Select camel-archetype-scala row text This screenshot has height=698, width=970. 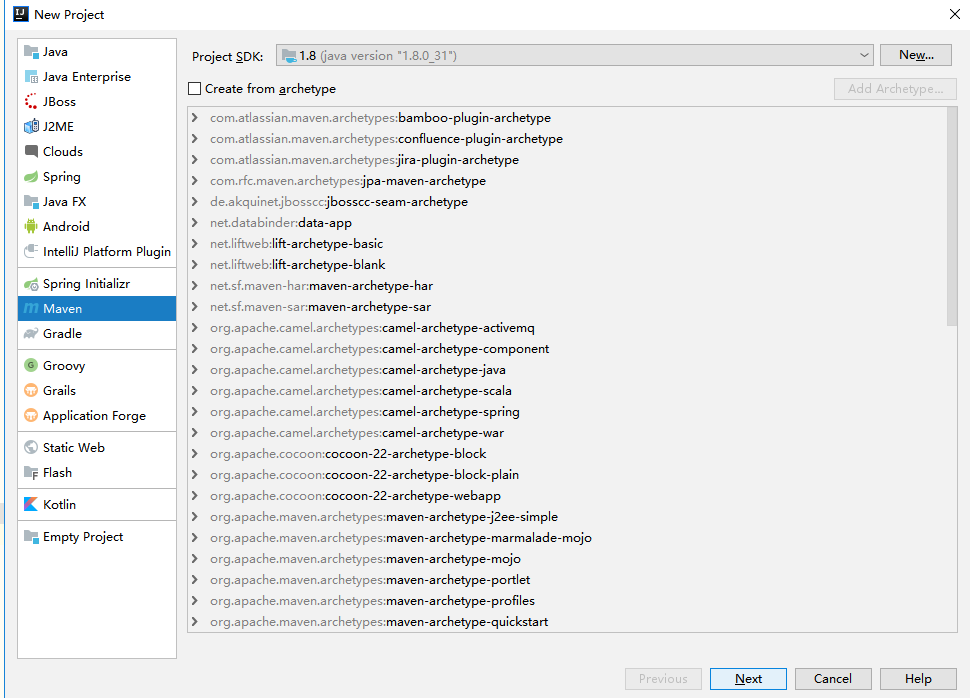(361, 390)
